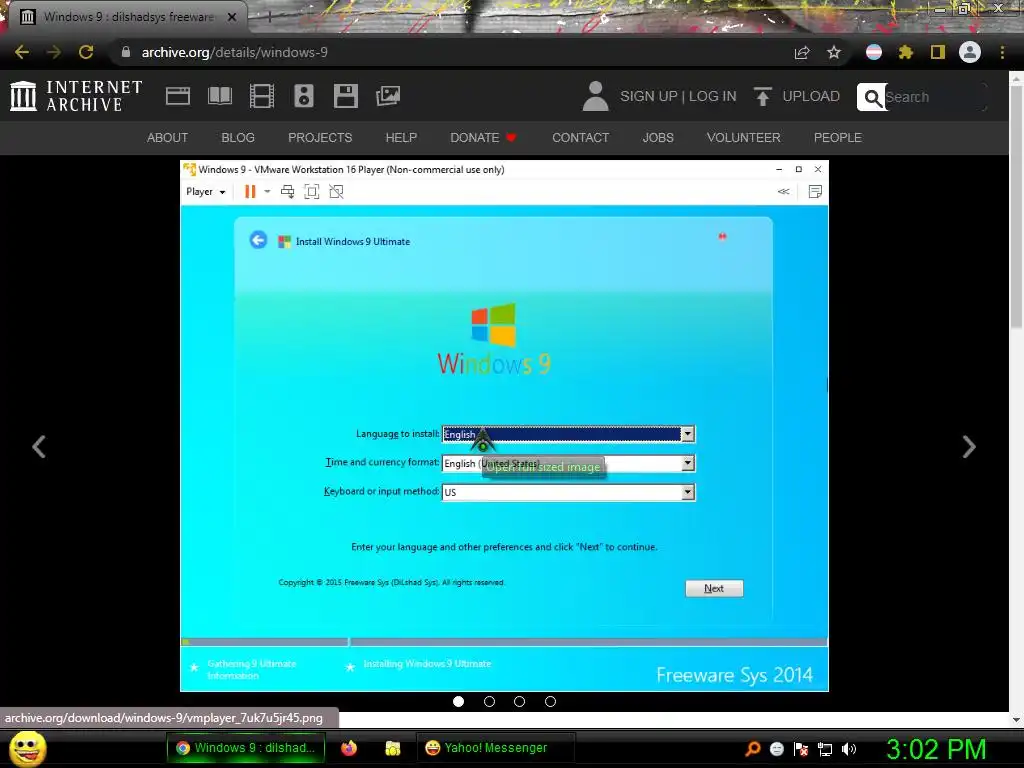The width and height of the screenshot is (1024, 768).
Task: Open the folder icon in the taskbar
Action: pyautogui.click(x=392, y=748)
